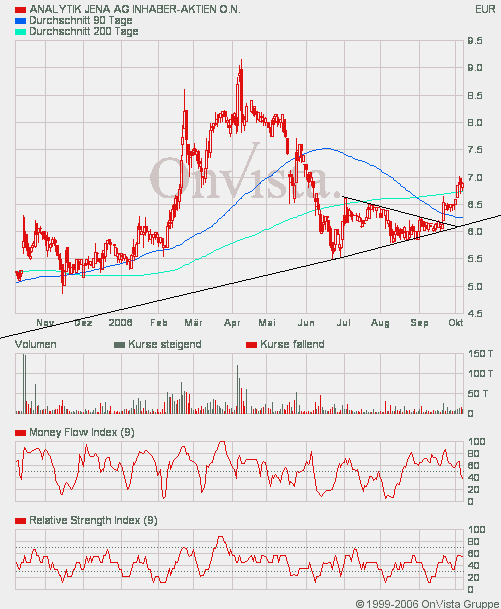Click the 9.5 price axis value

(475, 41)
